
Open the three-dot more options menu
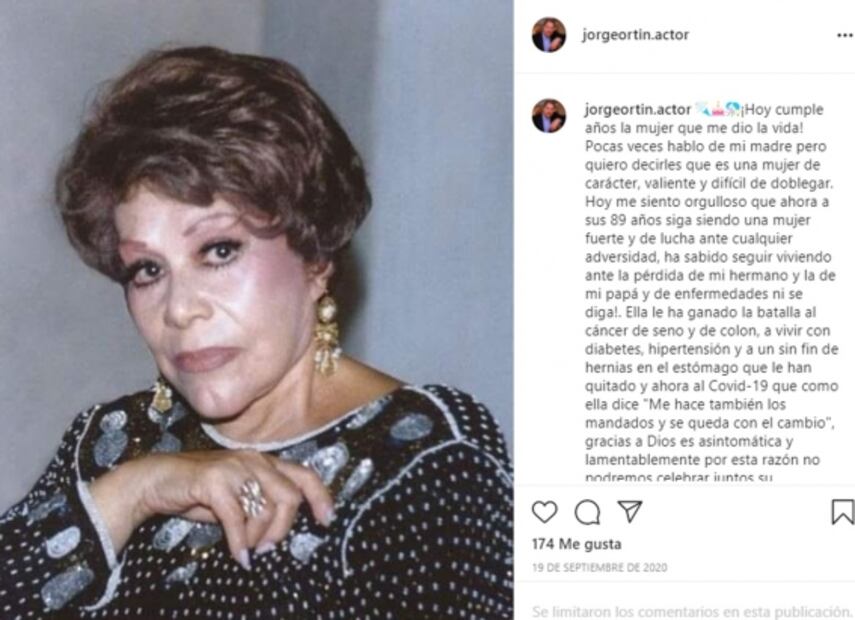pyautogui.click(x=845, y=35)
